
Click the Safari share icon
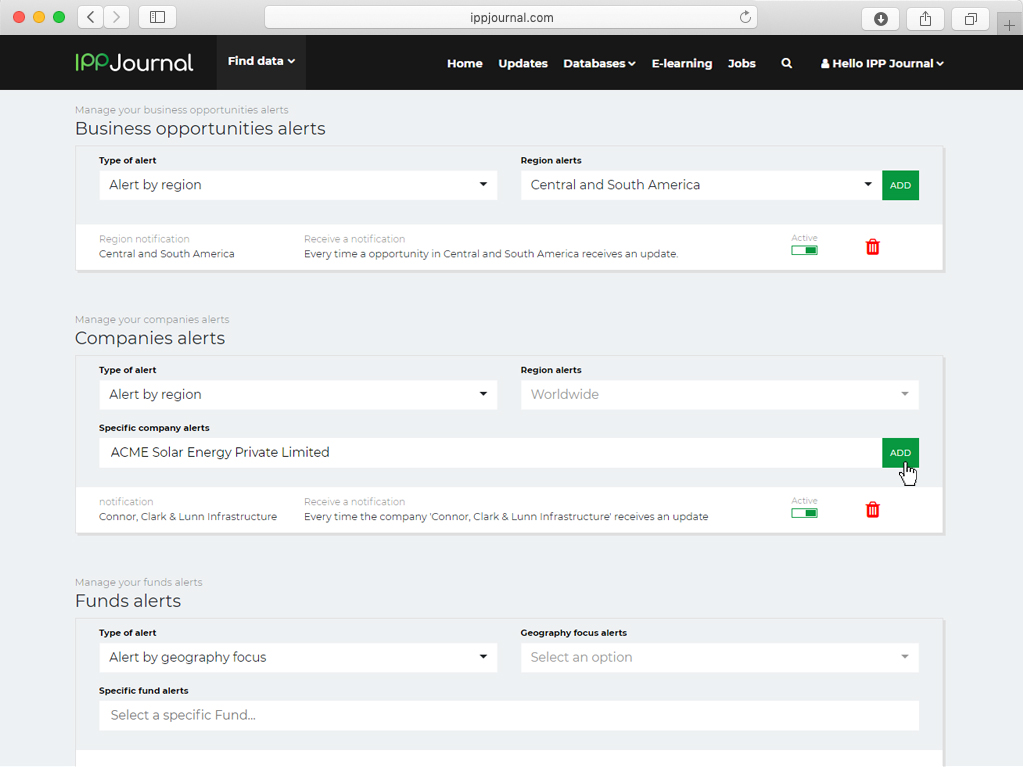[x=925, y=18]
